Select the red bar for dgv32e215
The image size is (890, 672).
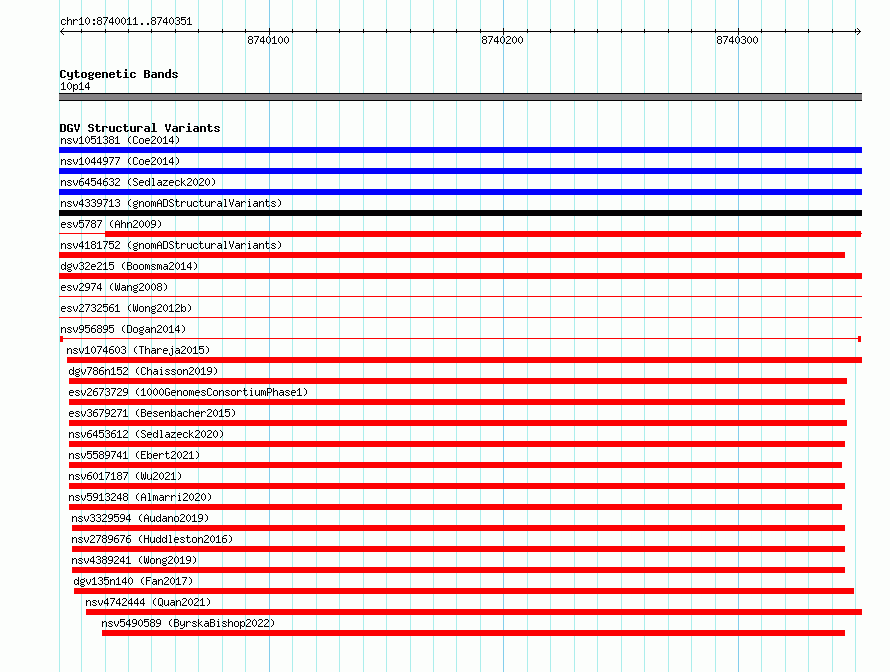click(460, 276)
